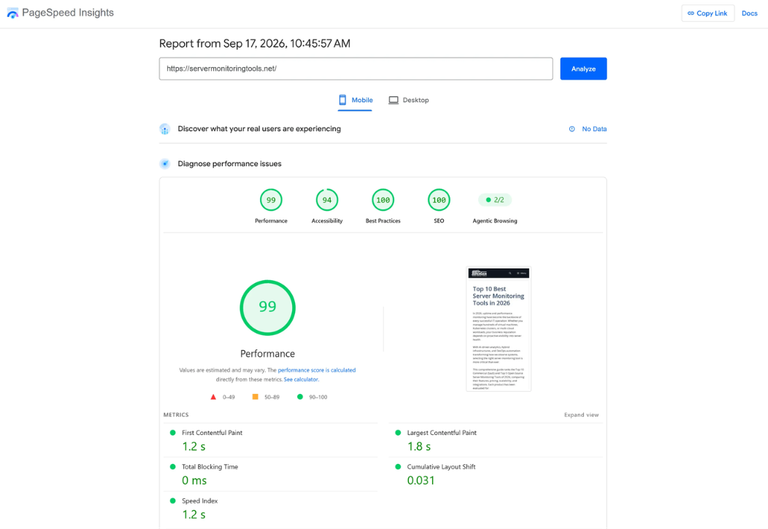
Task: Click the SEO label under the gauge
Action: [439, 221]
